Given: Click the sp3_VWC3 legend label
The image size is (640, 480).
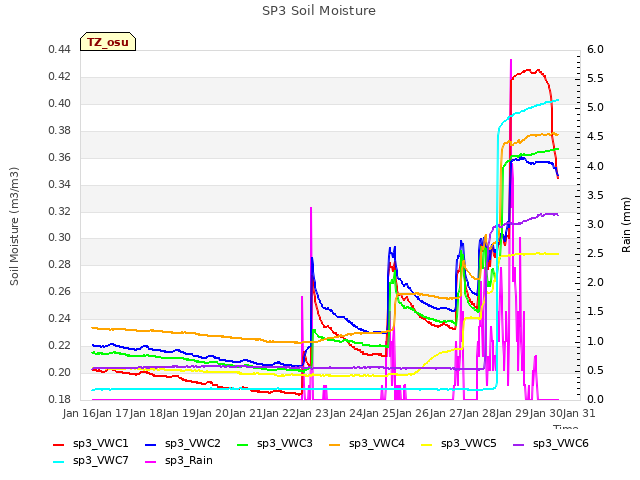Looking at the screenshot, I should pyautogui.click(x=284, y=443).
